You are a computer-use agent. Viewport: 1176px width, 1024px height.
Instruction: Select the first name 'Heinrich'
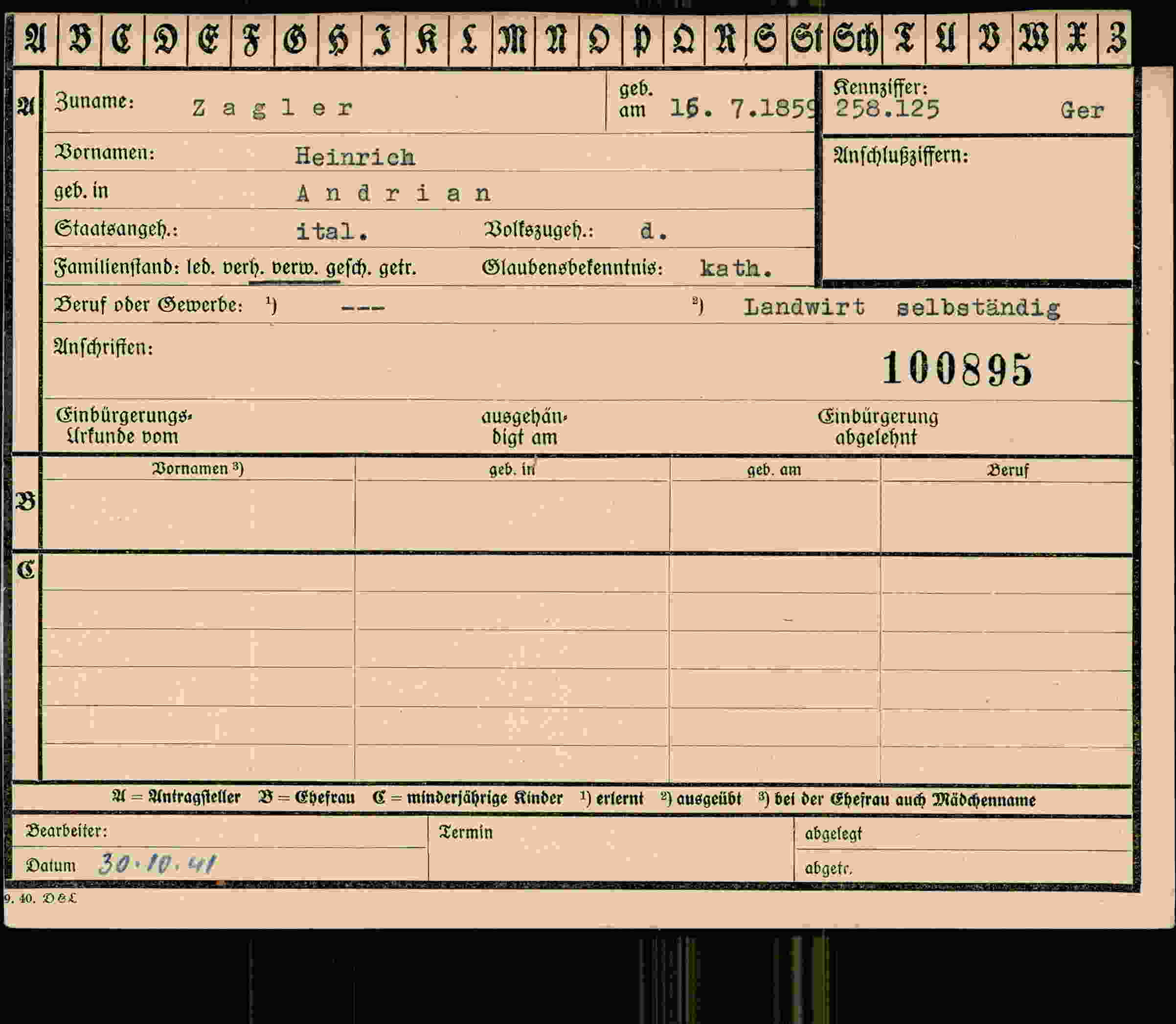355,157
